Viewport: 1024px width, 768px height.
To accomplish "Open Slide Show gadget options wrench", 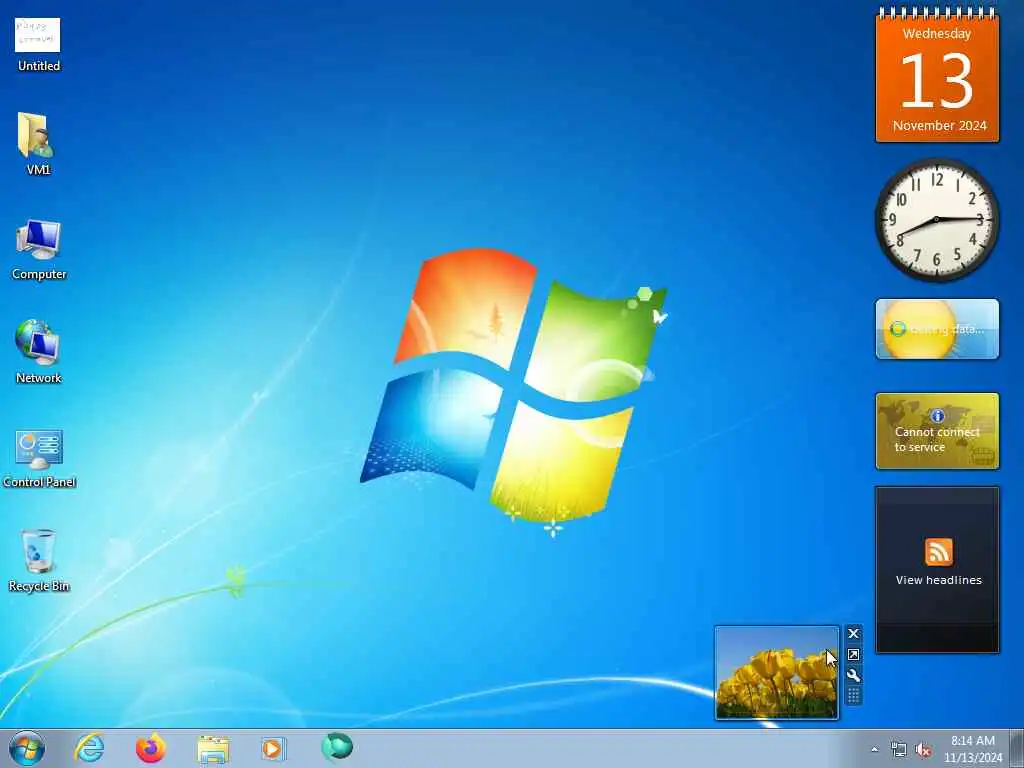I will (853, 675).
